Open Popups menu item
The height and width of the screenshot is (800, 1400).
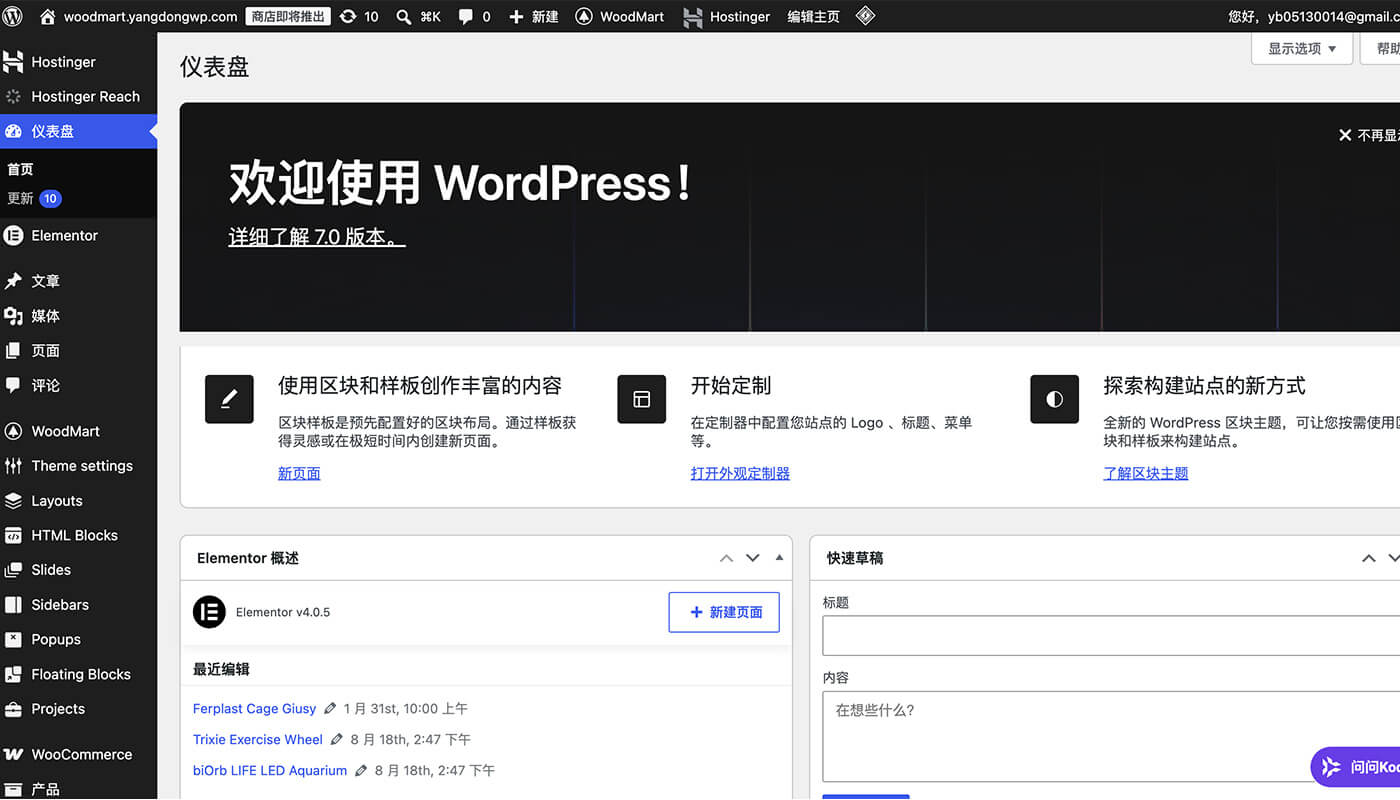tap(78, 639)
